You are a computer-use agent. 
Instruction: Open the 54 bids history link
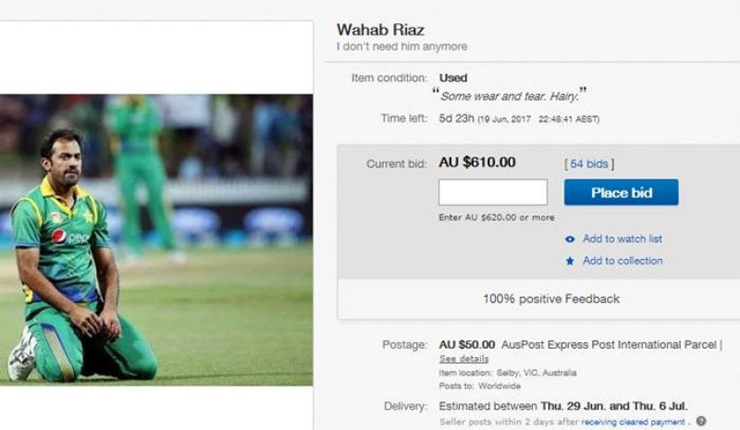(590, 163)
